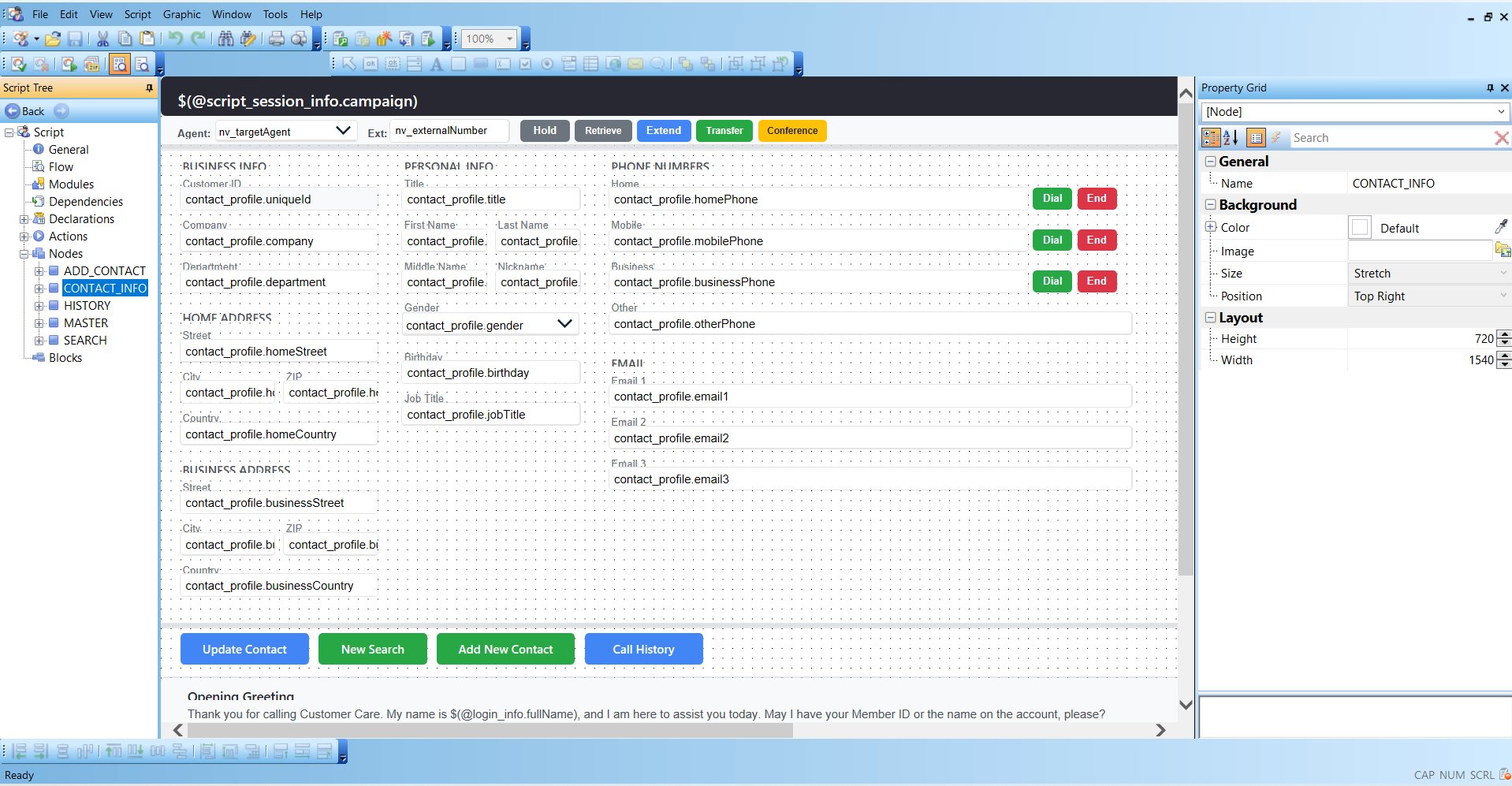Click the Cut scissors icon
Image resolution: width=1512 pixels, height=786 pixels.
tap(102, 39)
